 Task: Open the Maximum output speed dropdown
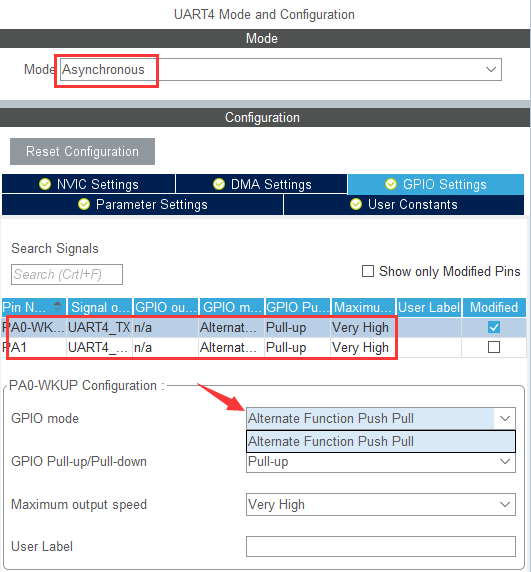381,505
